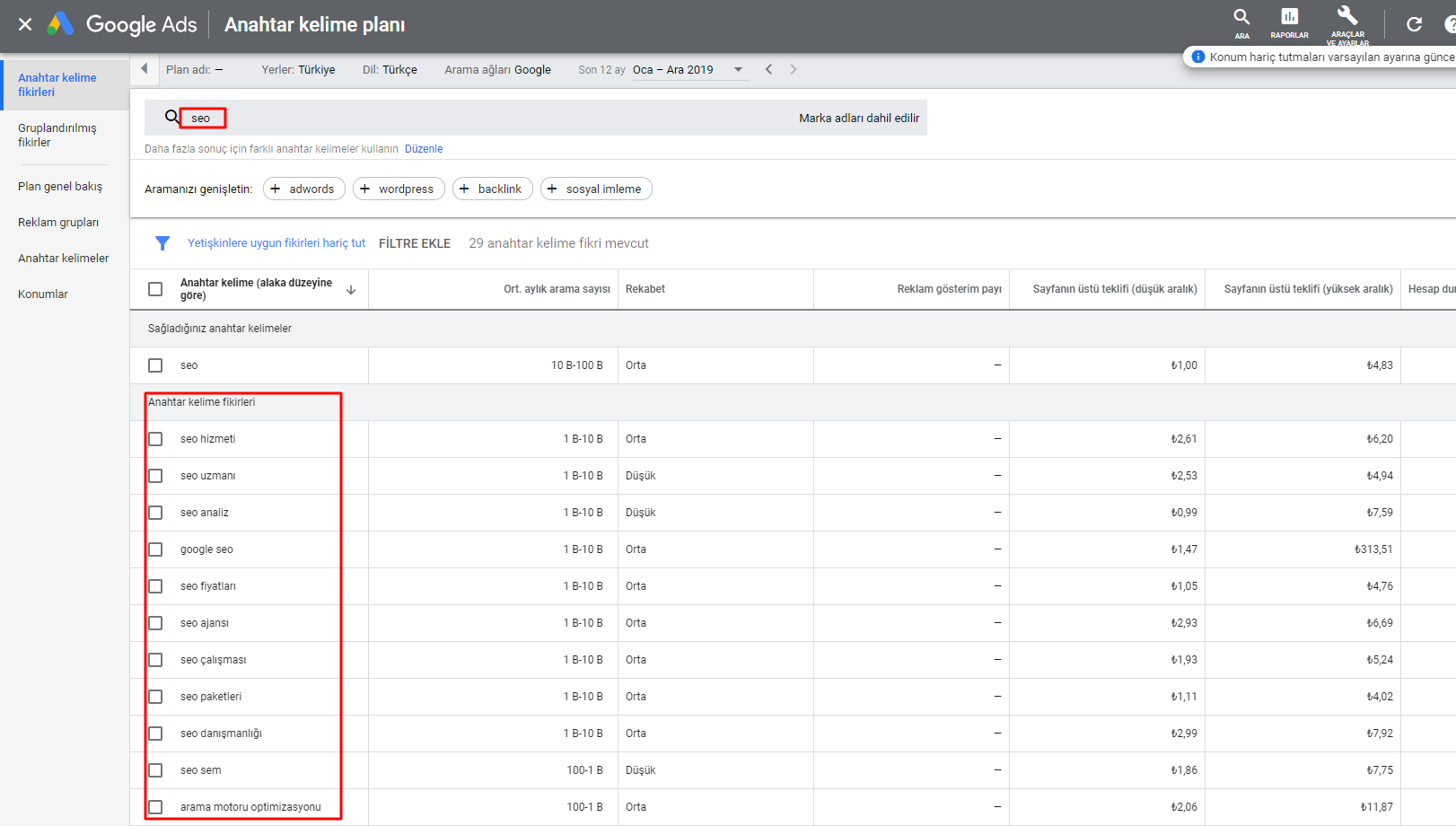
Task: Edit the Plan adı field
Action: pos(195,69)
